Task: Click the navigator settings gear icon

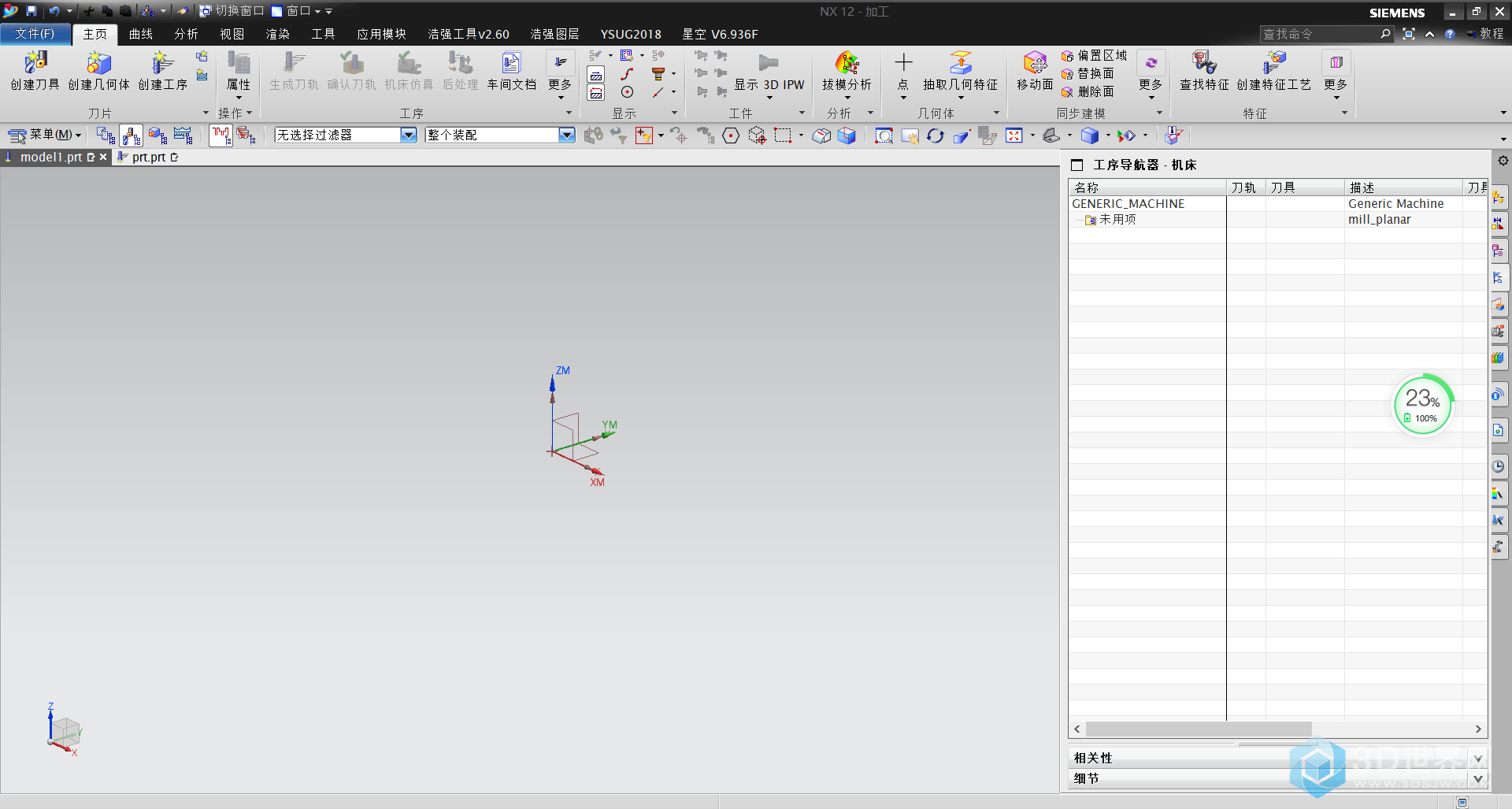Action: [x=1503, y=161]
